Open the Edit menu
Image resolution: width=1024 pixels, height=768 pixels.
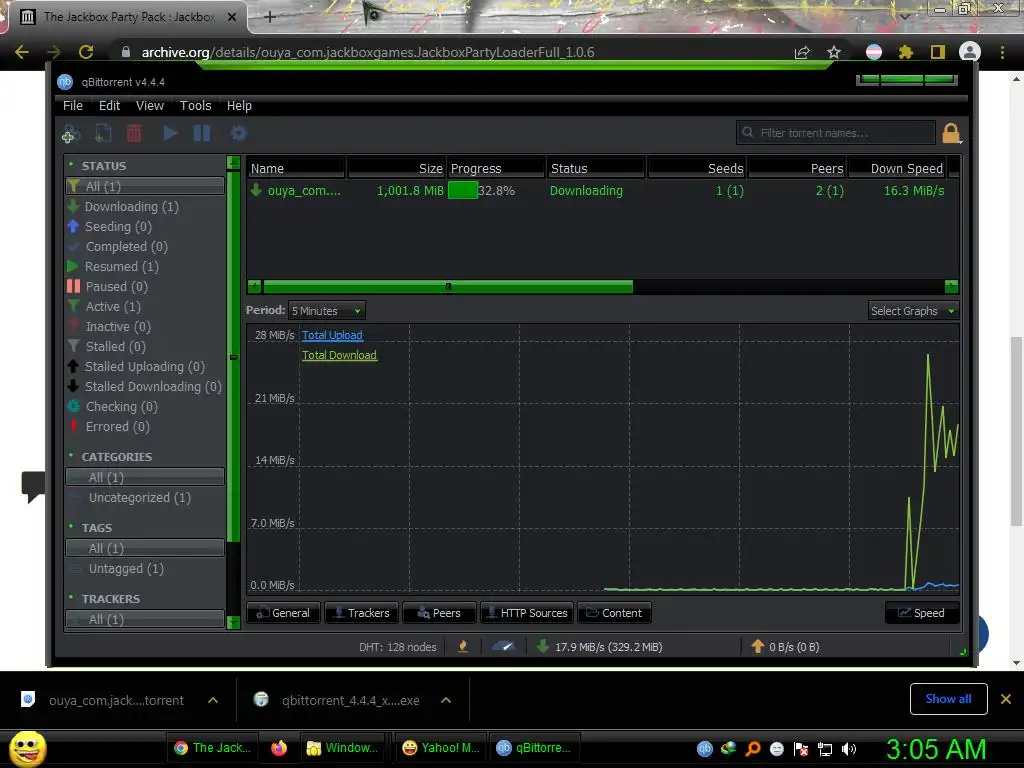[x=109, y=106]
